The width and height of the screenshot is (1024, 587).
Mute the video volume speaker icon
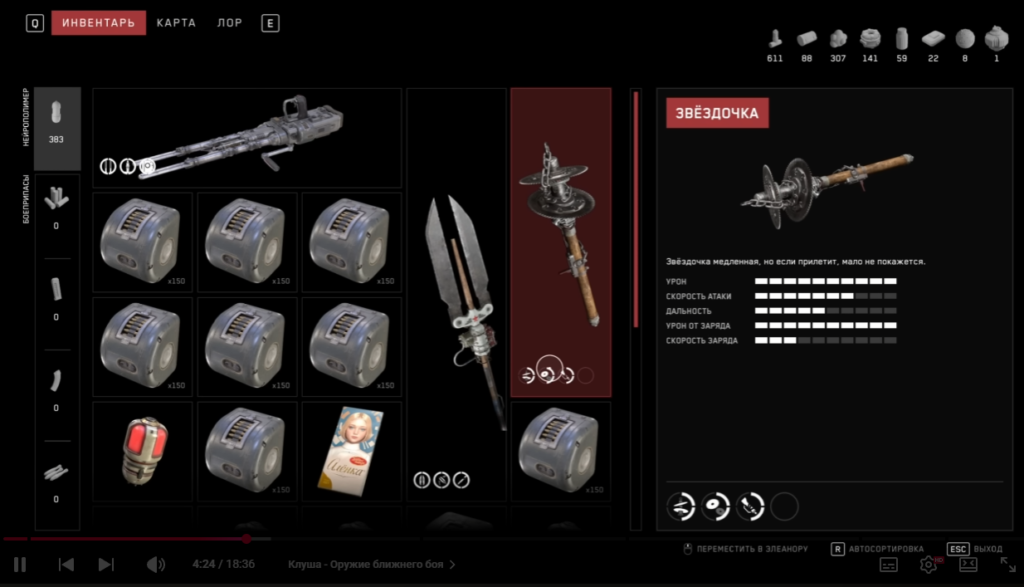tap(155, 565)
